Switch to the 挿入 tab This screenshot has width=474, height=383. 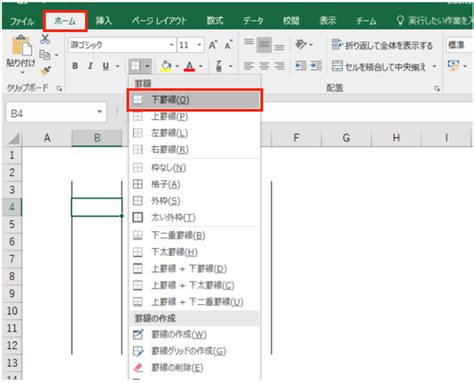(104, 21)
